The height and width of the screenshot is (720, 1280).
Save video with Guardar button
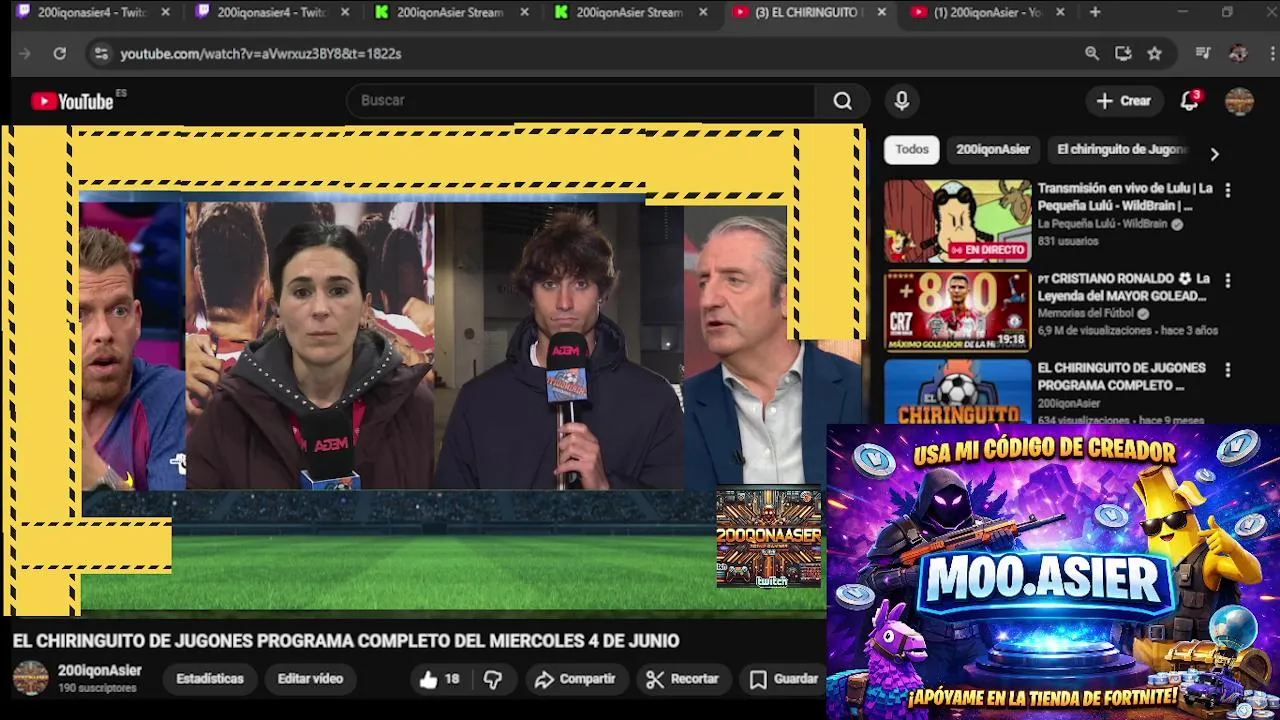784,679
